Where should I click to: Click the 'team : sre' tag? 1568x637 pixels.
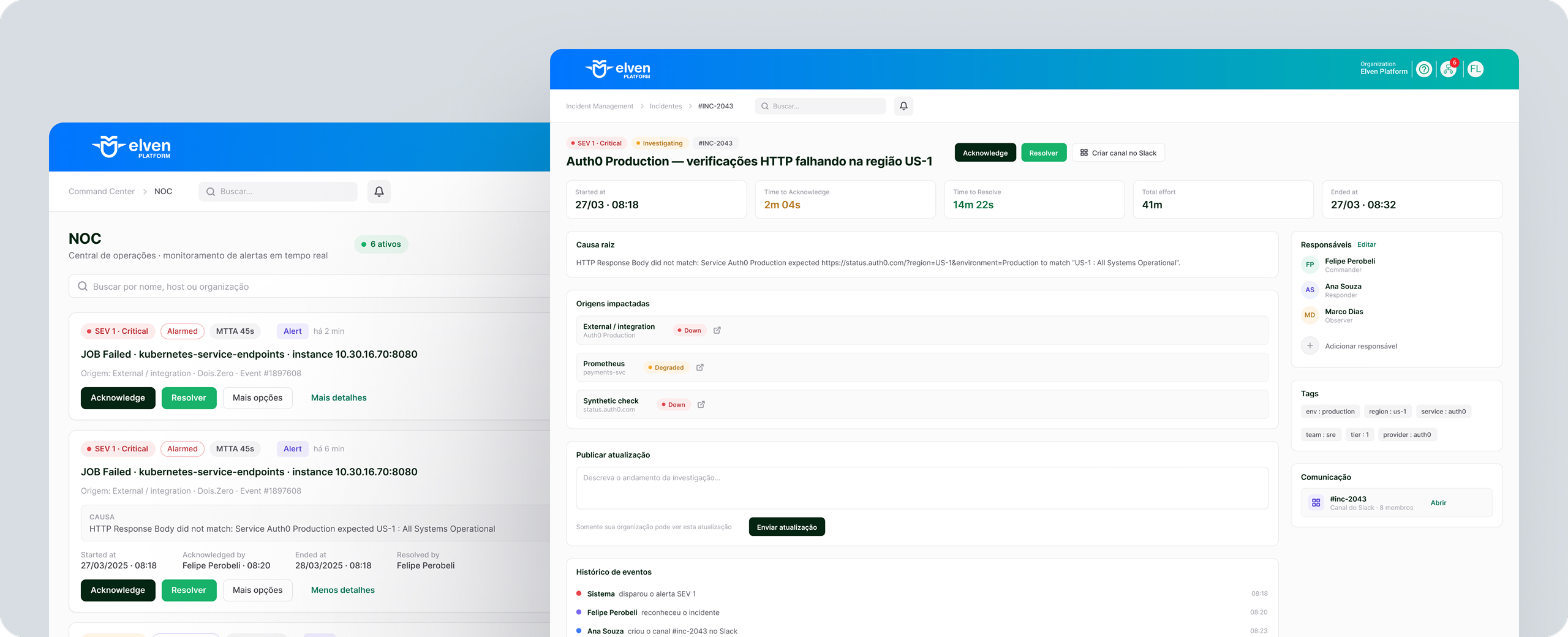pyautogui.click(x=1321, y=435)
